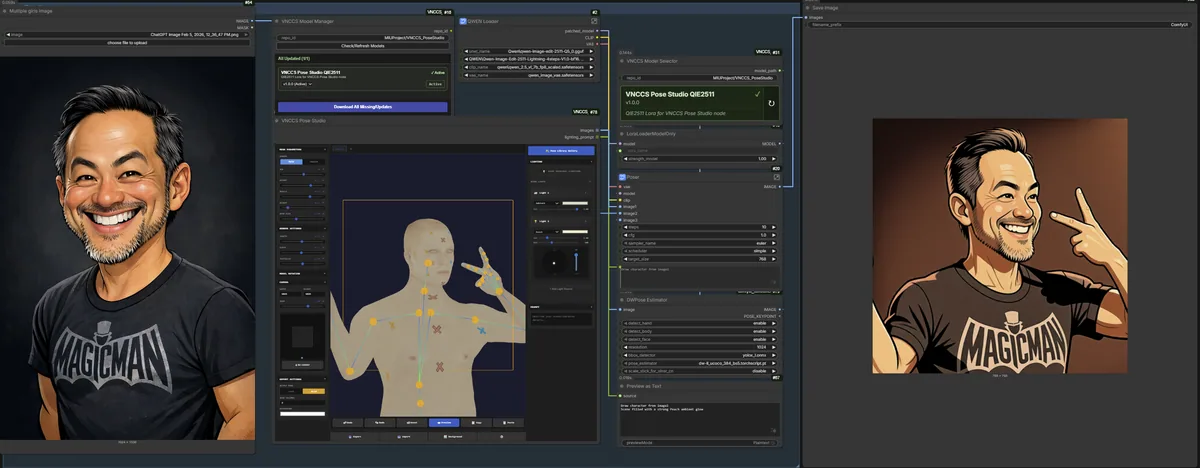Click the strength_model value field

click(700, 158)
